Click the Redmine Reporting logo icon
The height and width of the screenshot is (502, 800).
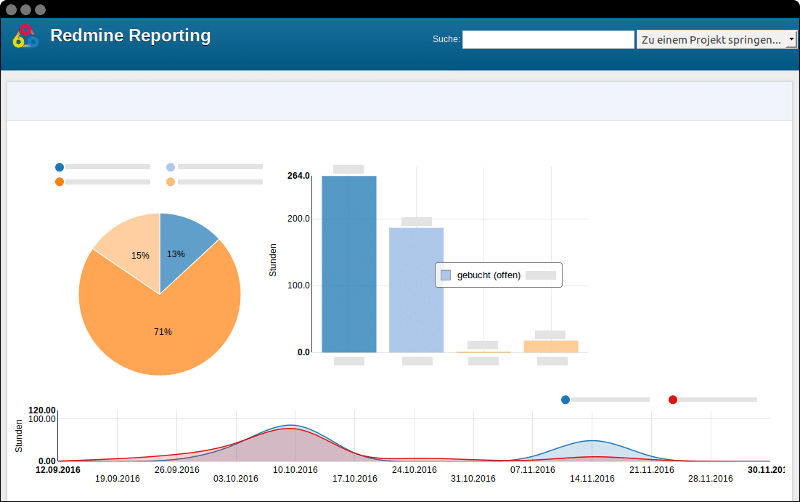click(x=26, y=36)
